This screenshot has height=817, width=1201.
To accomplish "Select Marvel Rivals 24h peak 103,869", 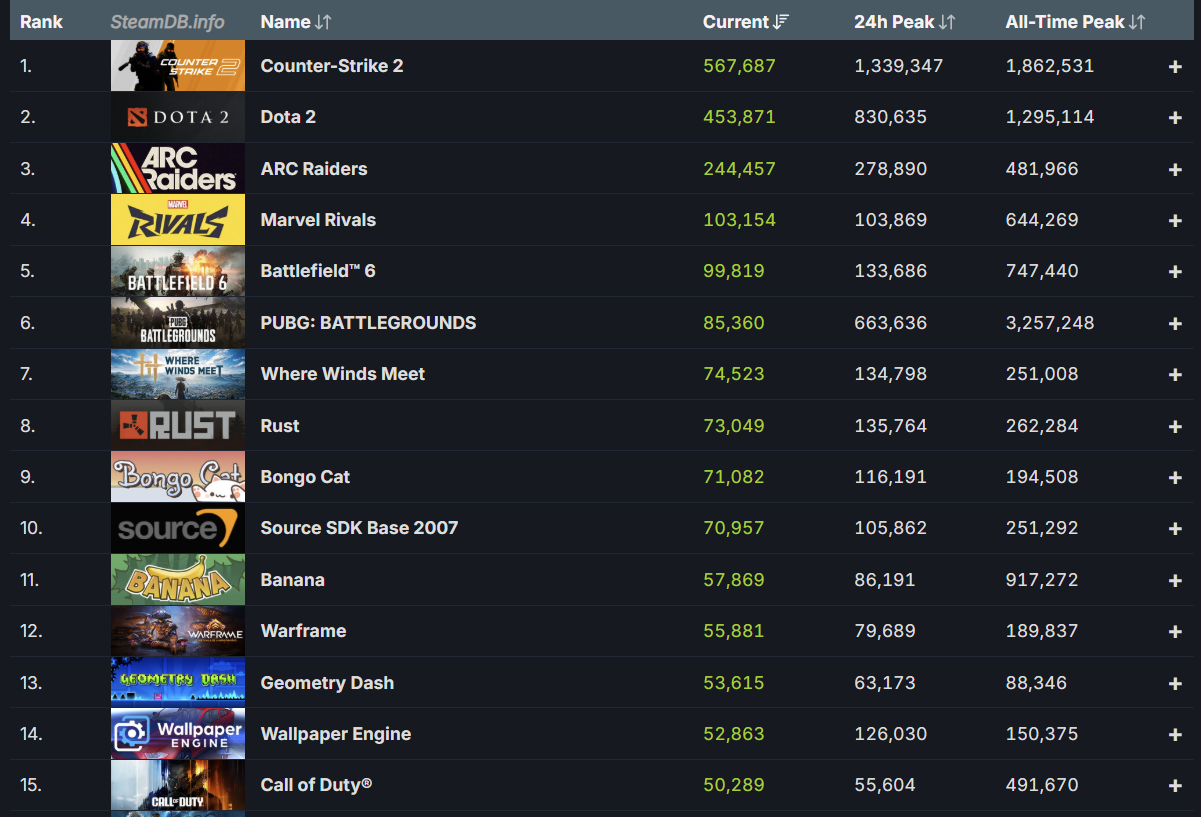I will pos(890,220).
